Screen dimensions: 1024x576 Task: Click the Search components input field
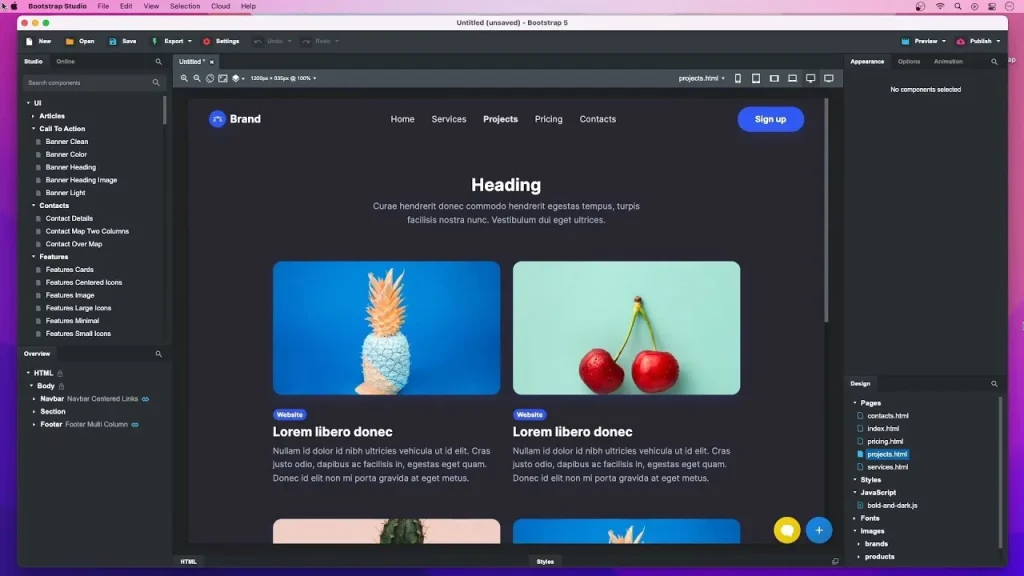(x=92, y=83)
